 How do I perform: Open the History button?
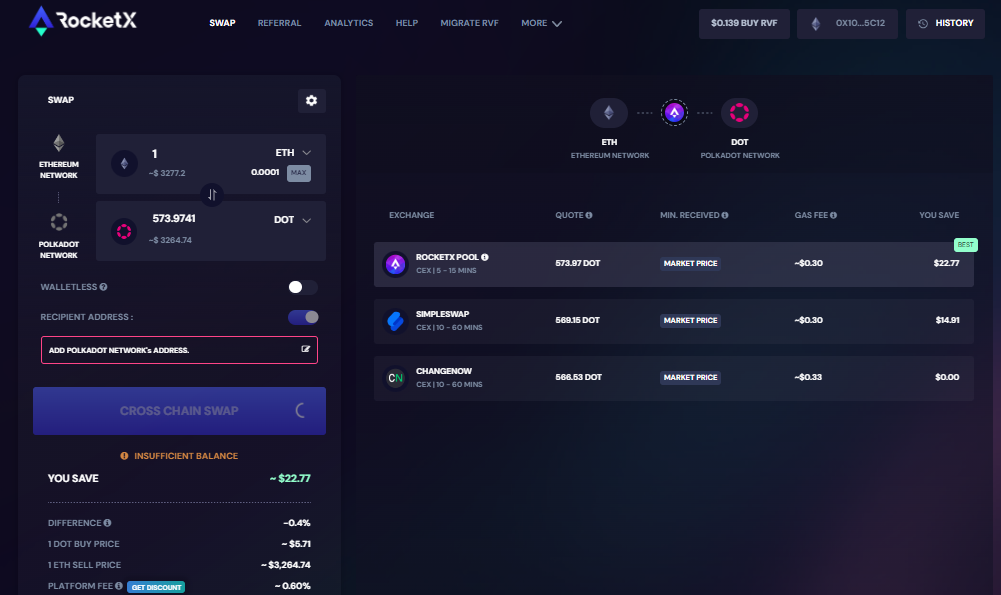click(x=945, y=24)
